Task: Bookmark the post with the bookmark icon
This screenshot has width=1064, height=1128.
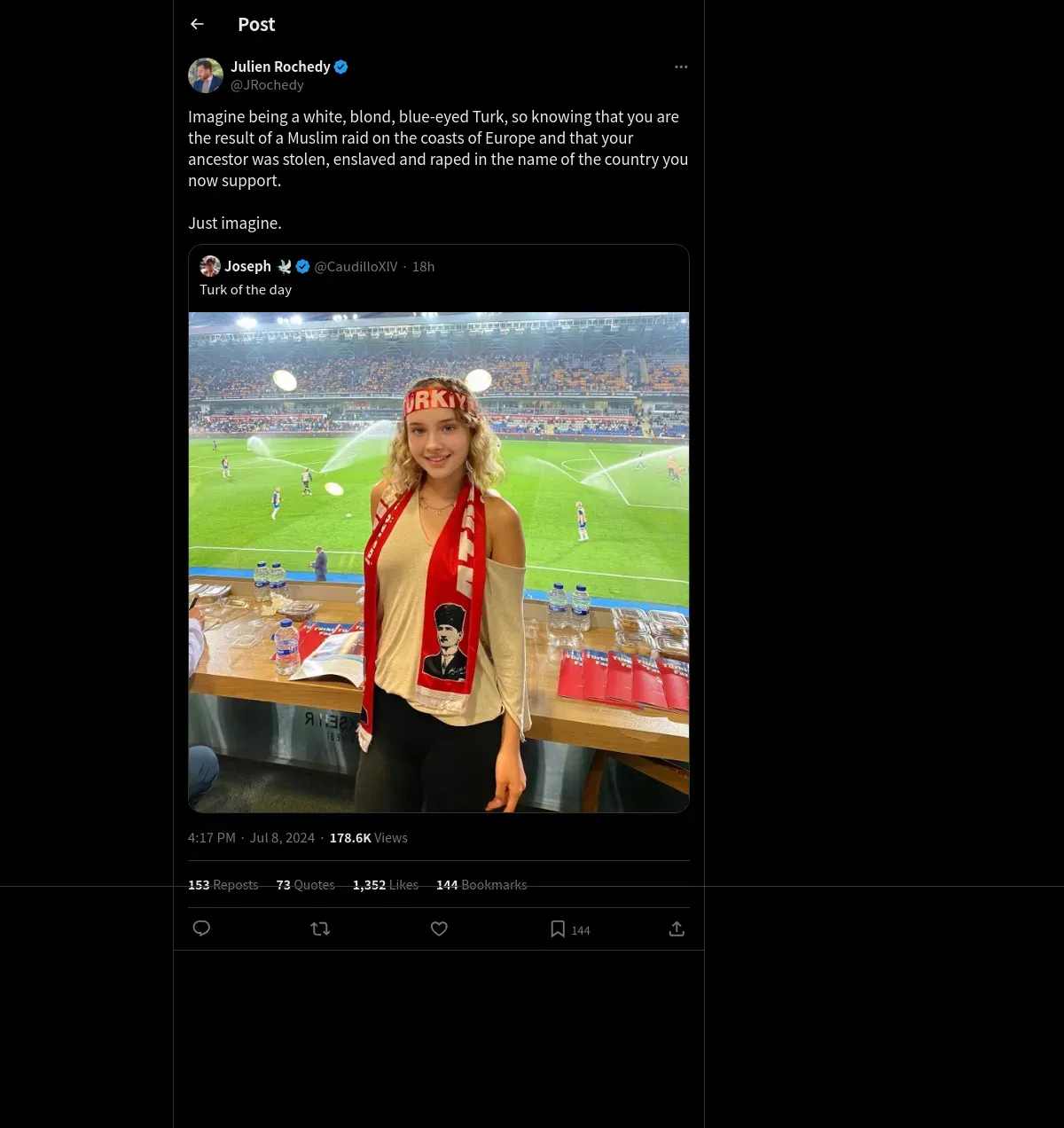Action: point(558,928)
